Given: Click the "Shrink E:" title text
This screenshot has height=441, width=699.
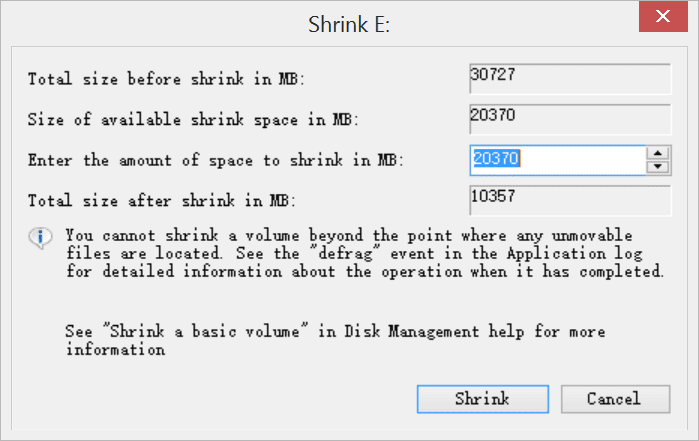Looking at the screenshot, I should coord(349,24).
